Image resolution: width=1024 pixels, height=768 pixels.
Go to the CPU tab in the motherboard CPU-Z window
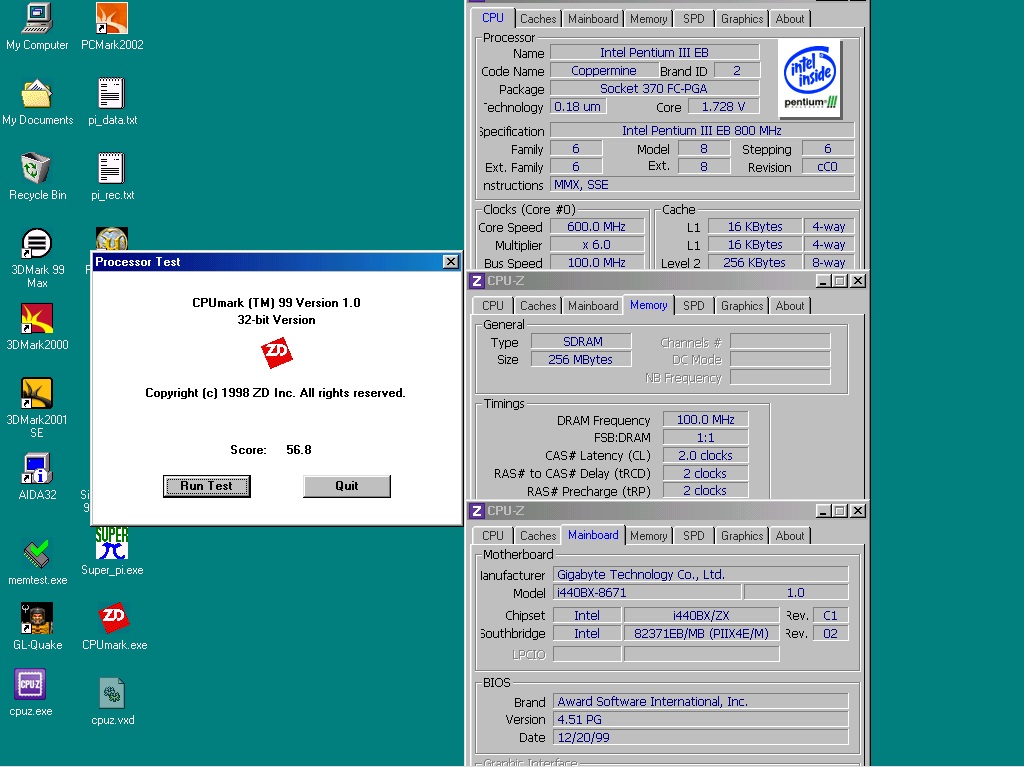(x=492, y=536)
